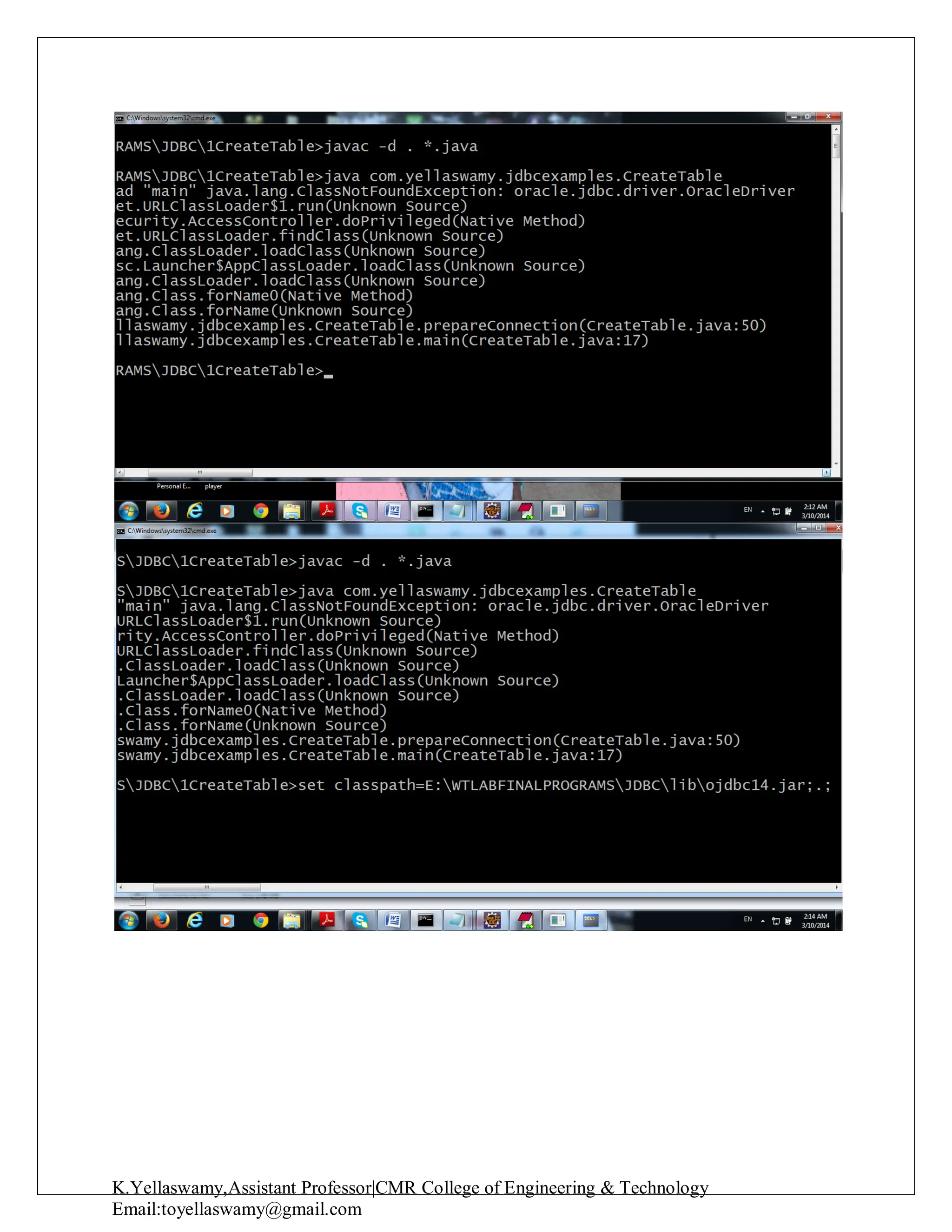Open Skype from the 2:14 AM taskbar

(x=360, y=920)
